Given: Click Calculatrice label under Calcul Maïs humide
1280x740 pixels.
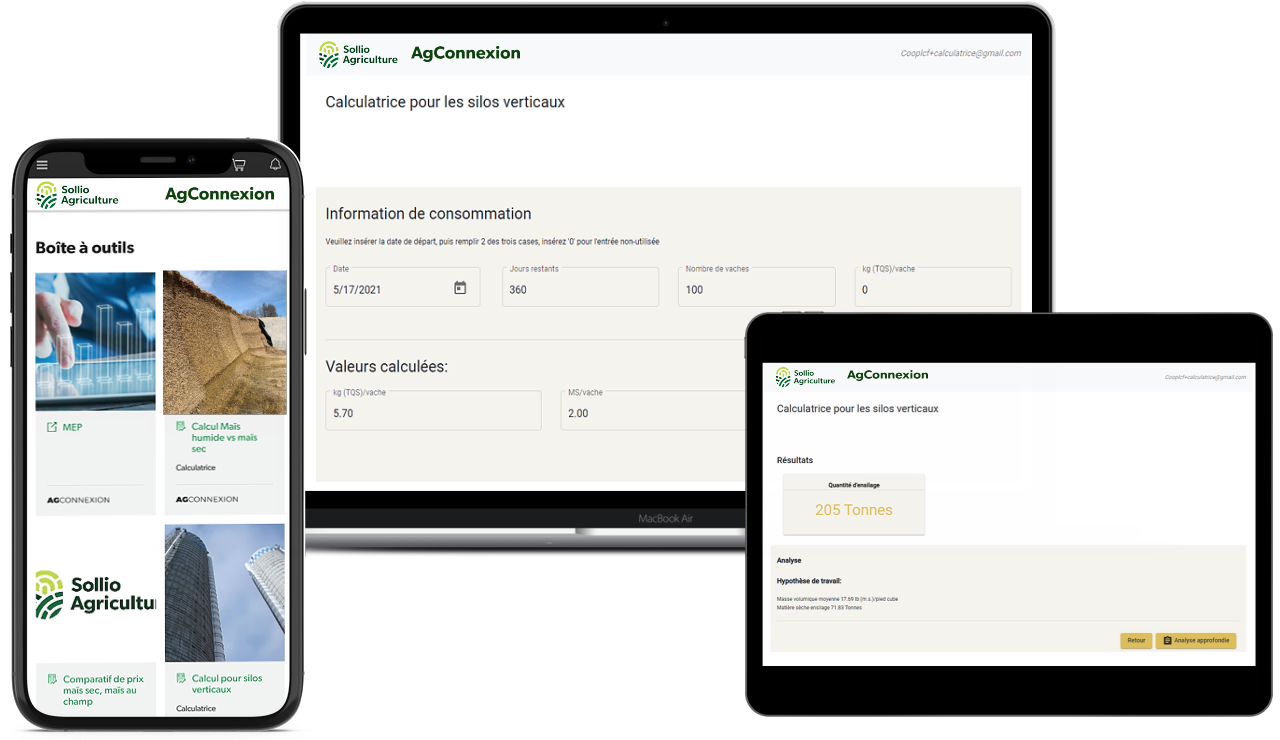Looking at the screenshot, I should click(196, 468).
